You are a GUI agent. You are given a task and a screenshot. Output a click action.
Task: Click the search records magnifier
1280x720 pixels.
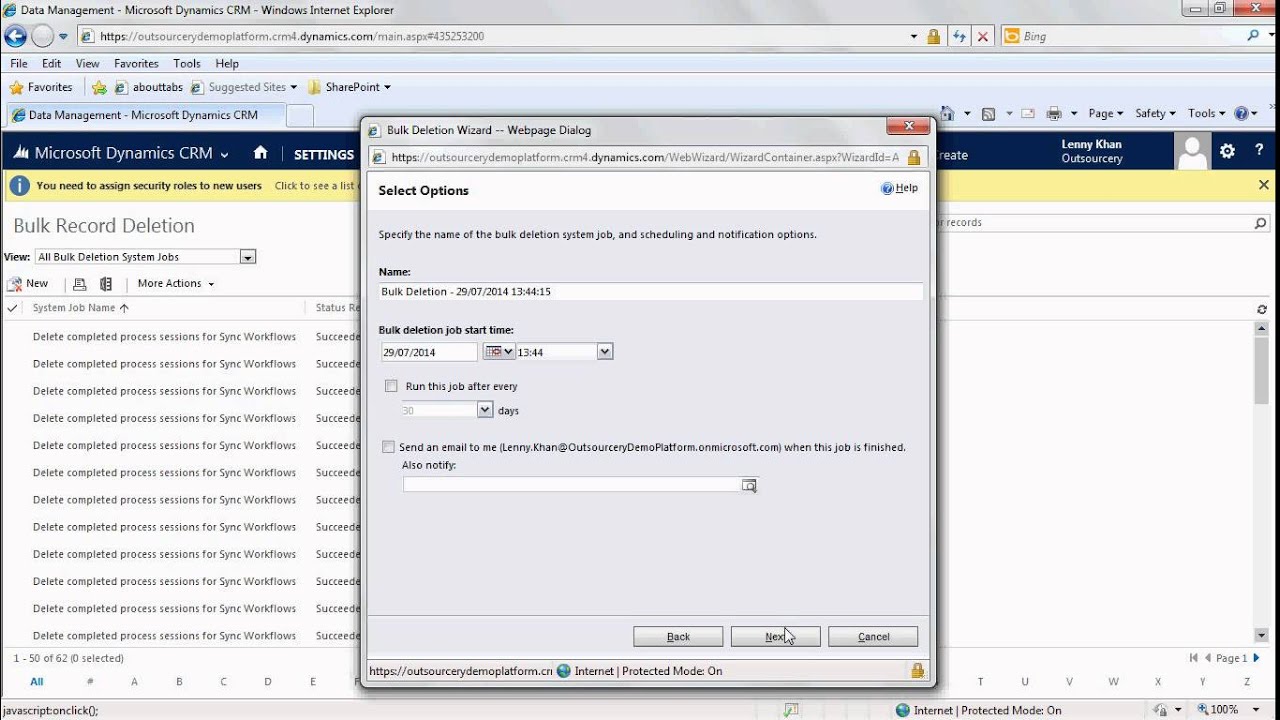(1261, 223)
